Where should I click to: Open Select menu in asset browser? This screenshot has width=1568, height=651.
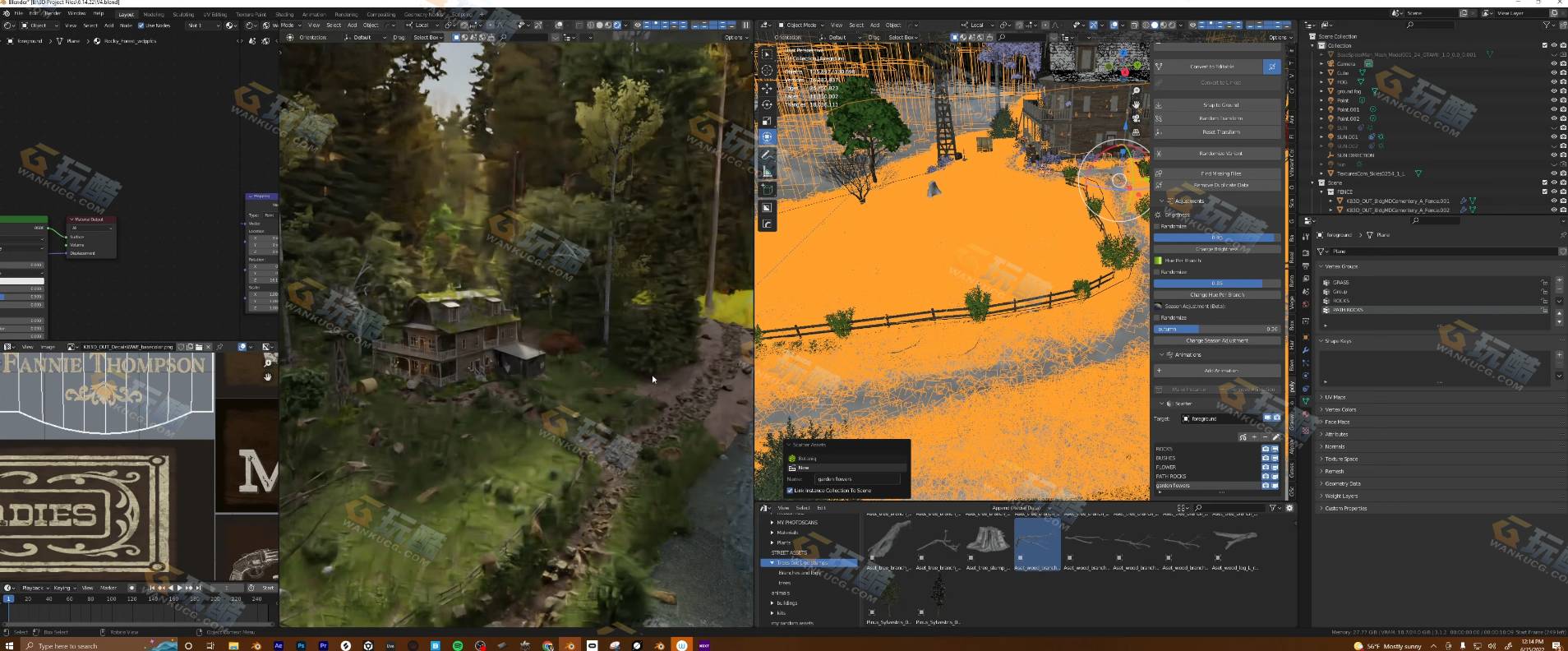(x=803, y=508)
